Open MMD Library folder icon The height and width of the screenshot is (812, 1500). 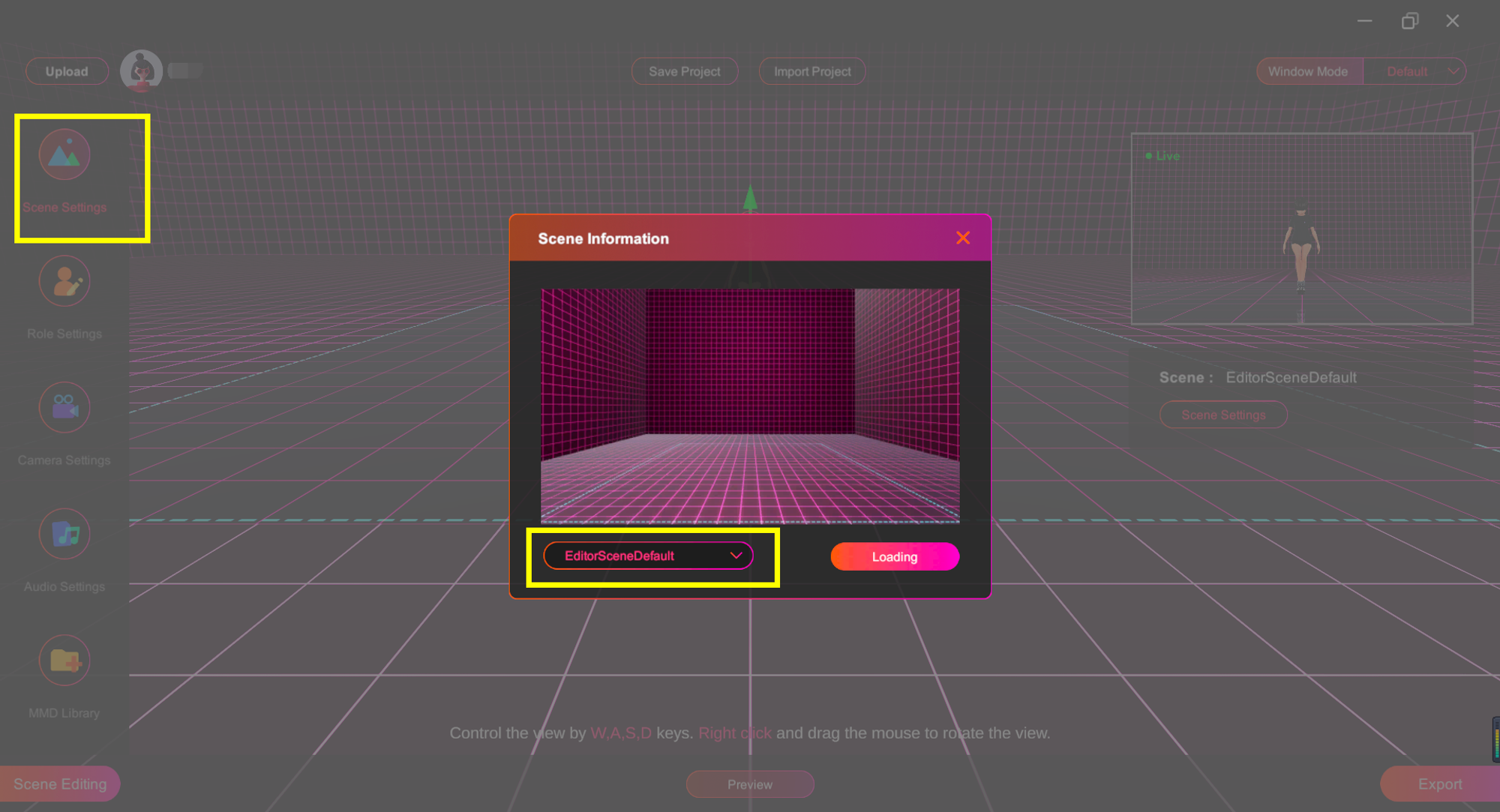coord(64,661)
